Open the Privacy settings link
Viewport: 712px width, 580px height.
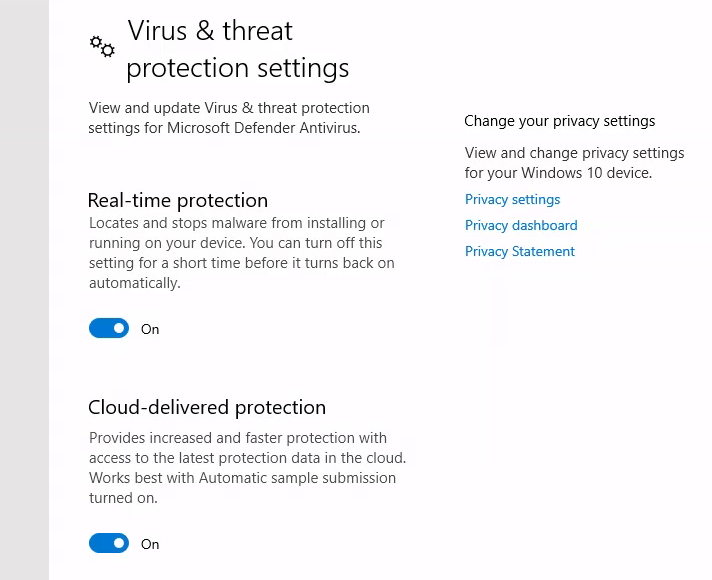(x=512, y=199)
